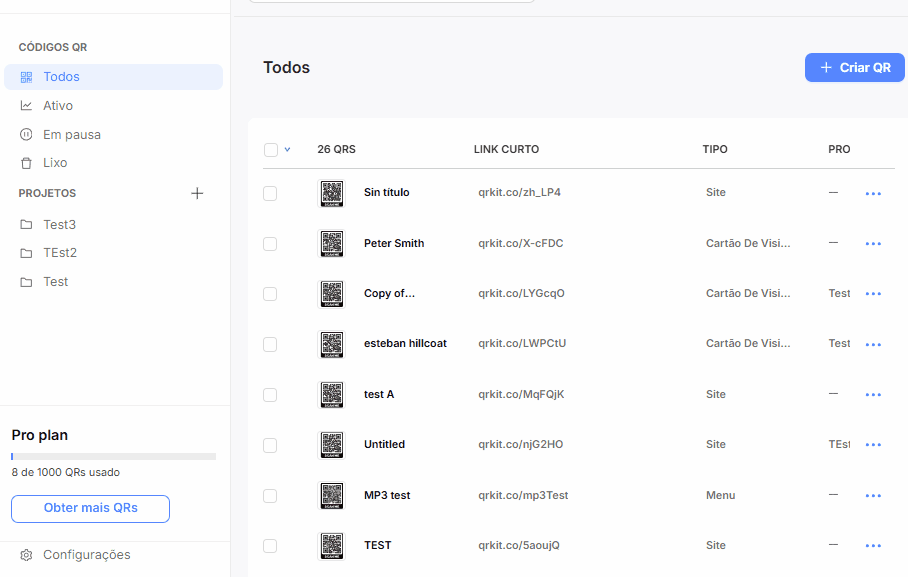The height and width of the screenshot is (577, 908).
Task: Expand options menu for Copy of... row
Action: click(872, 293)
